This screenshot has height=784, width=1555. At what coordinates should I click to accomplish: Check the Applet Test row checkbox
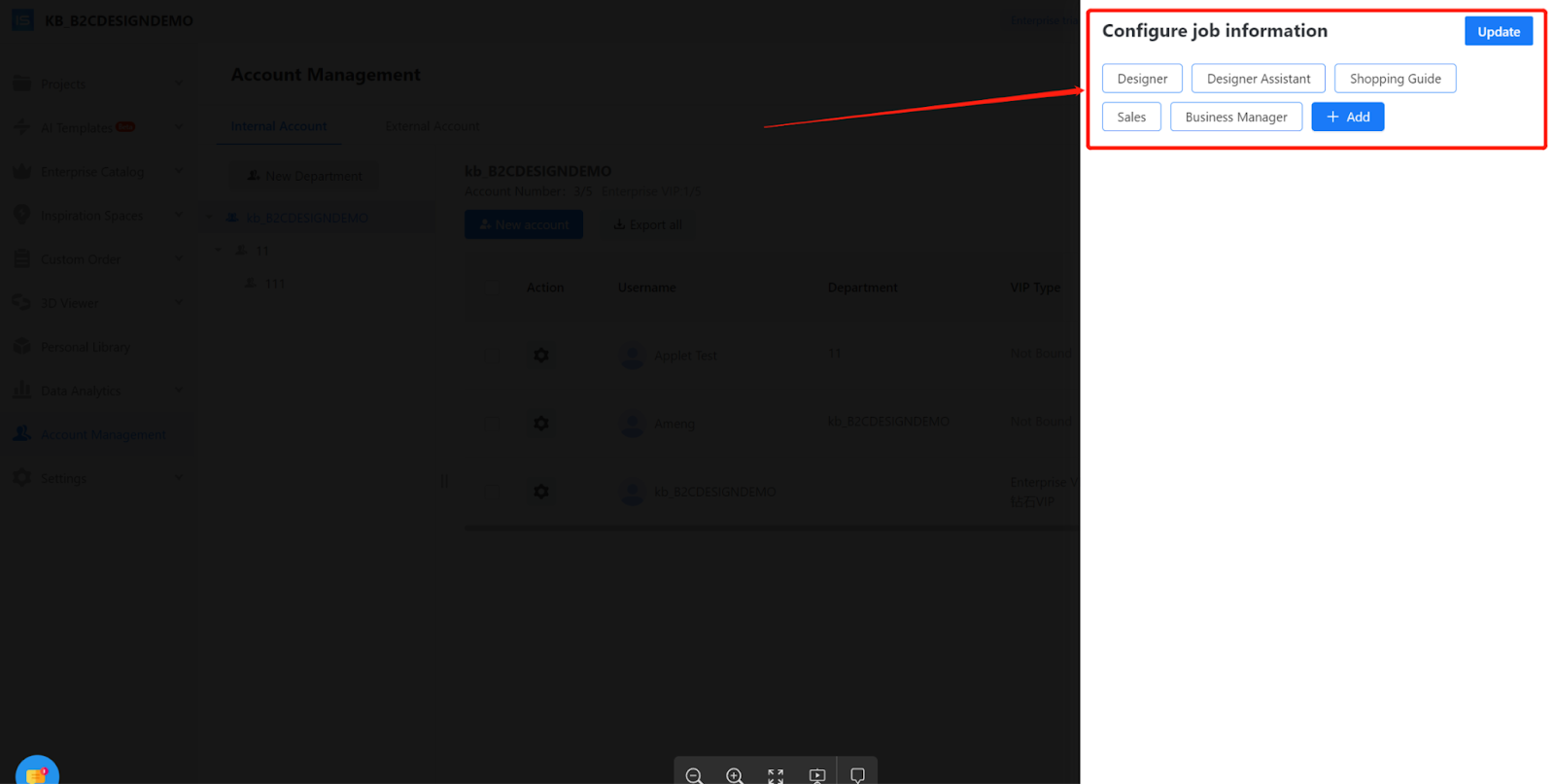[x=490, y=356]
